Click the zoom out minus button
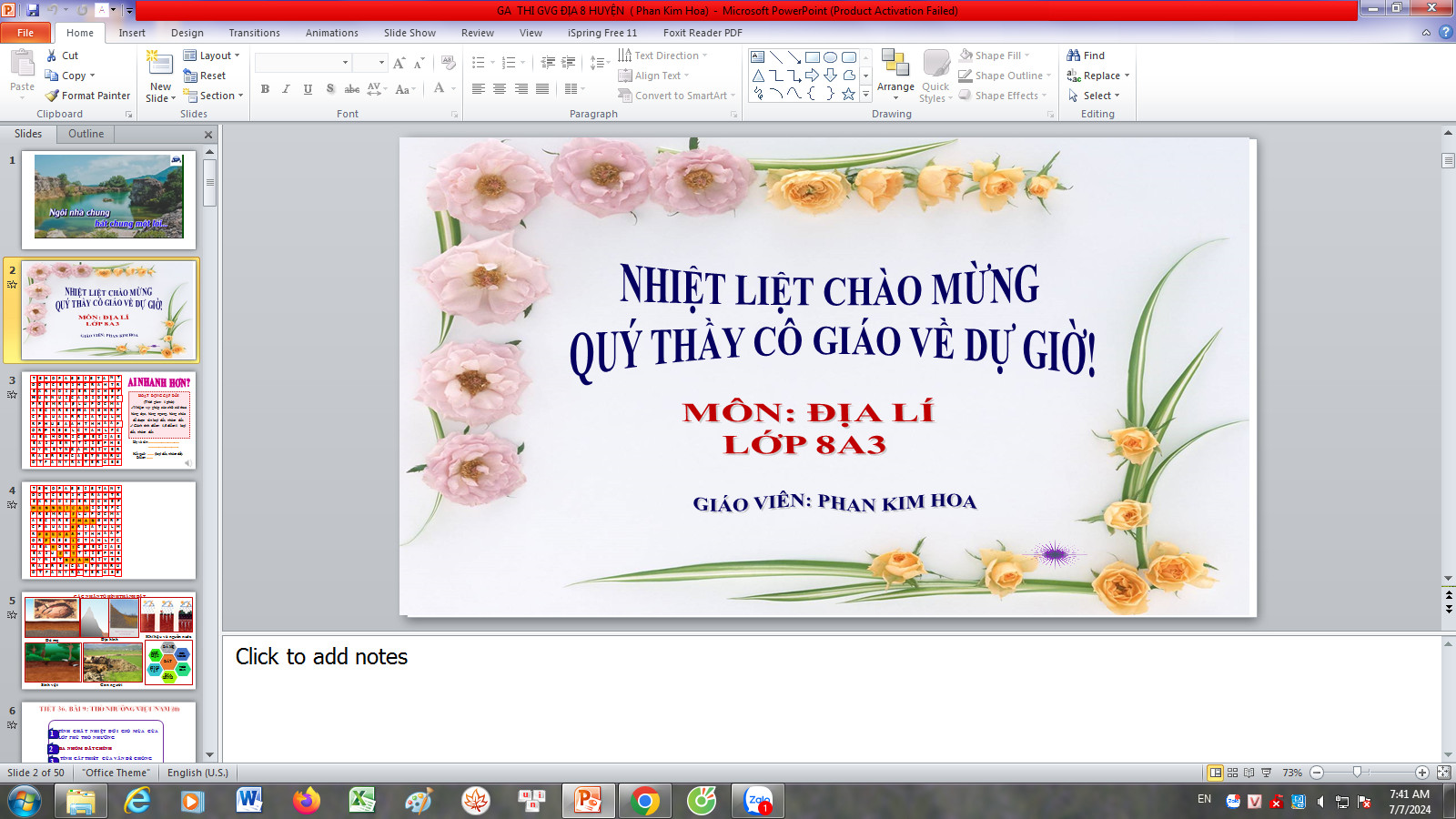The height and width of the screenshot is (819, 1456). pyautogui.click(x=1317, y=773)
